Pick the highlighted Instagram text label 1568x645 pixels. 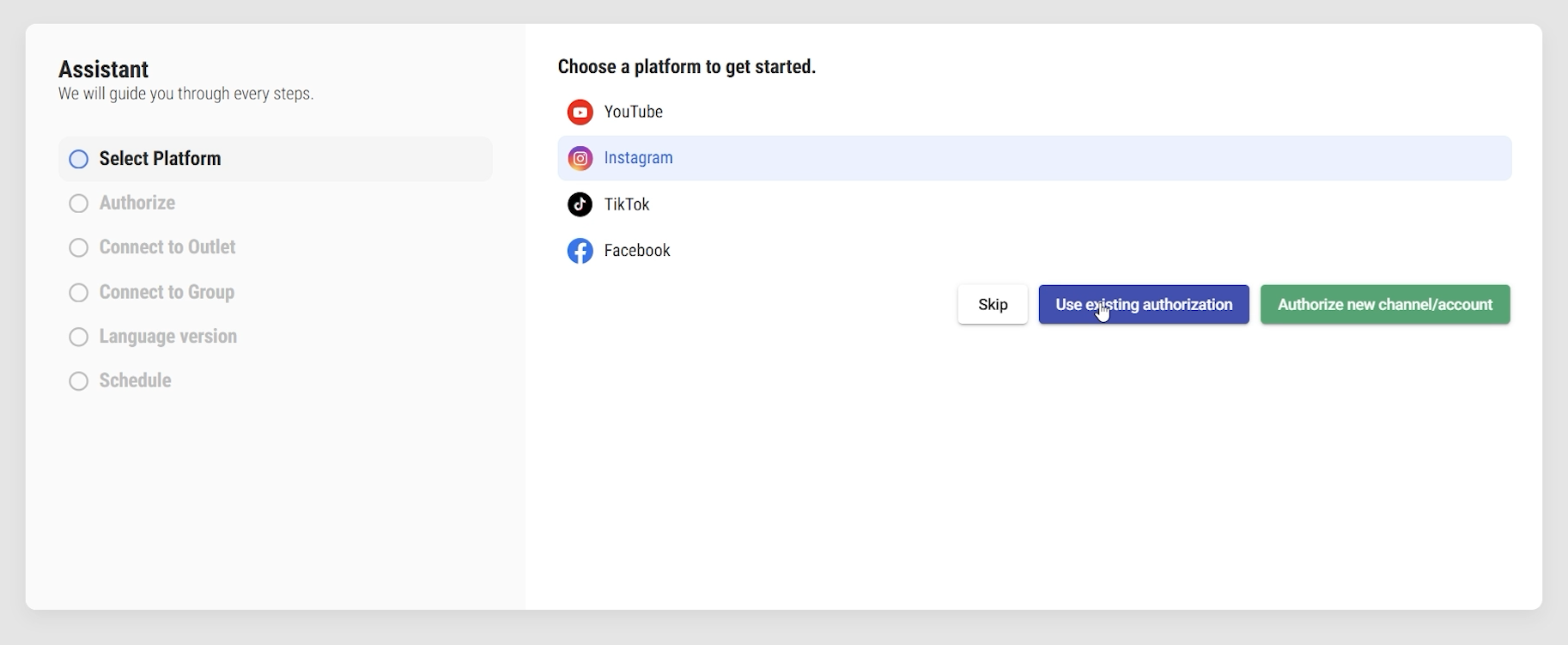coord(638,158)
